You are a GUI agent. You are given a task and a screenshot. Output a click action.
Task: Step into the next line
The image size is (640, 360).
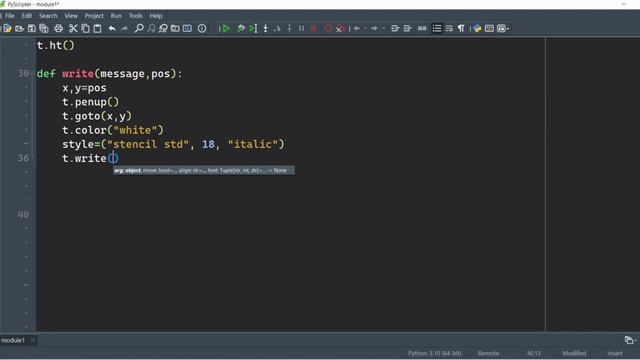point(265,29)
